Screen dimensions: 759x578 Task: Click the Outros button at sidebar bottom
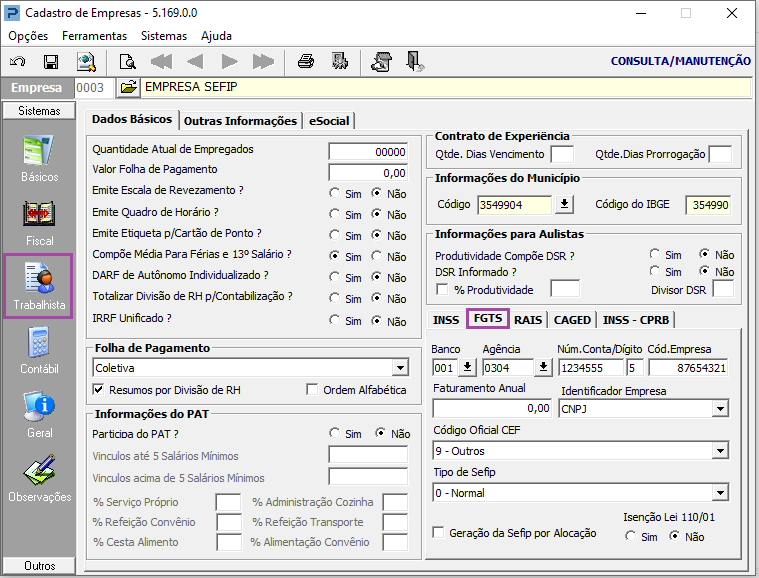pyautogui.click(x=39, y=565)
